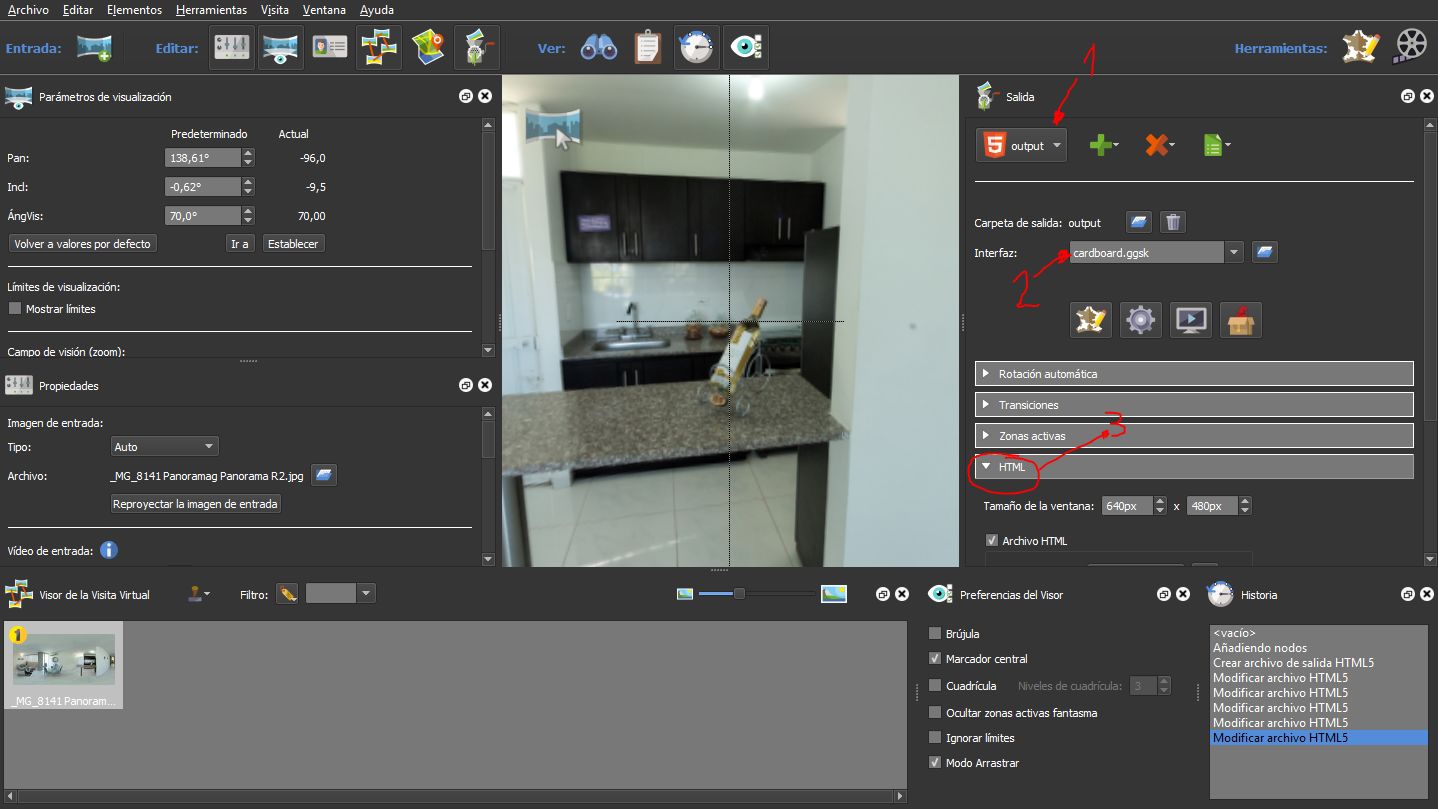Click the open file icon beside Archivo
This screenshot has height=809, width=1438.
click(323, 475)
